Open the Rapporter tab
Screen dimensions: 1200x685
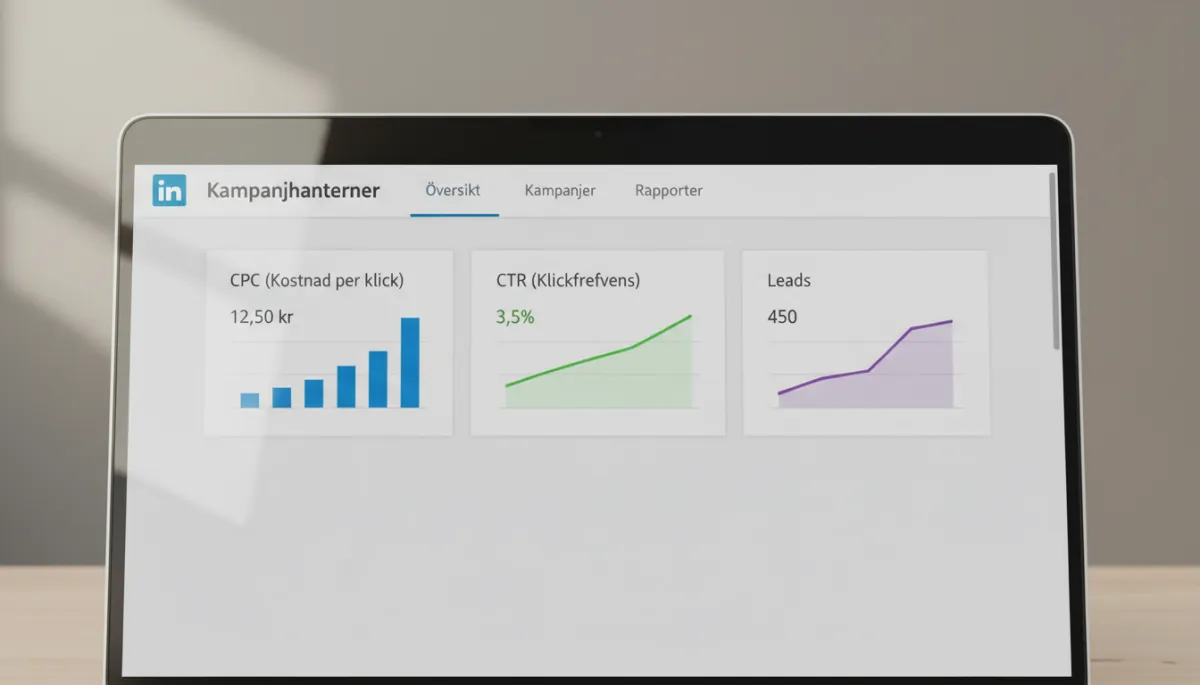click(669, 190)
